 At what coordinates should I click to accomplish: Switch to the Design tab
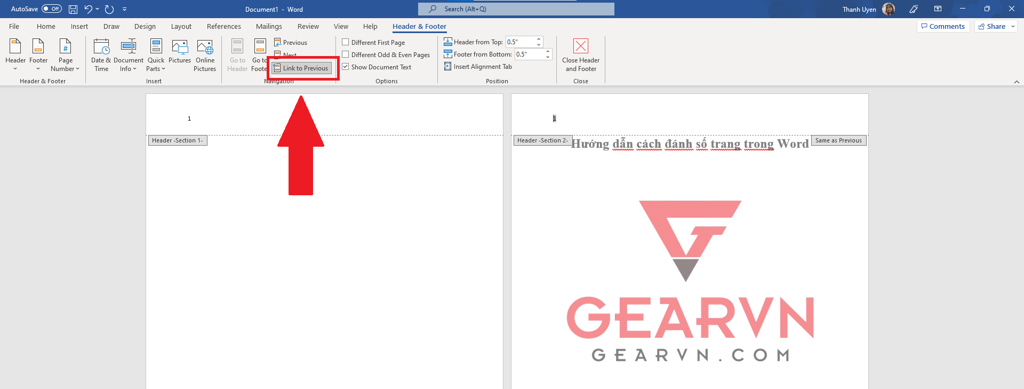click(145, 27)
